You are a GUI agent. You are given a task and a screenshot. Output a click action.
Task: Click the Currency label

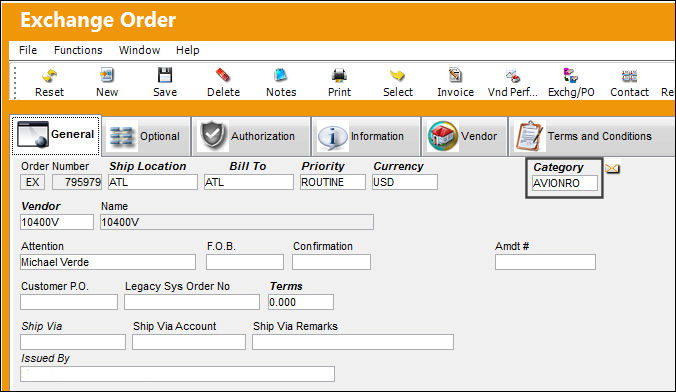[x=398, y=166]
